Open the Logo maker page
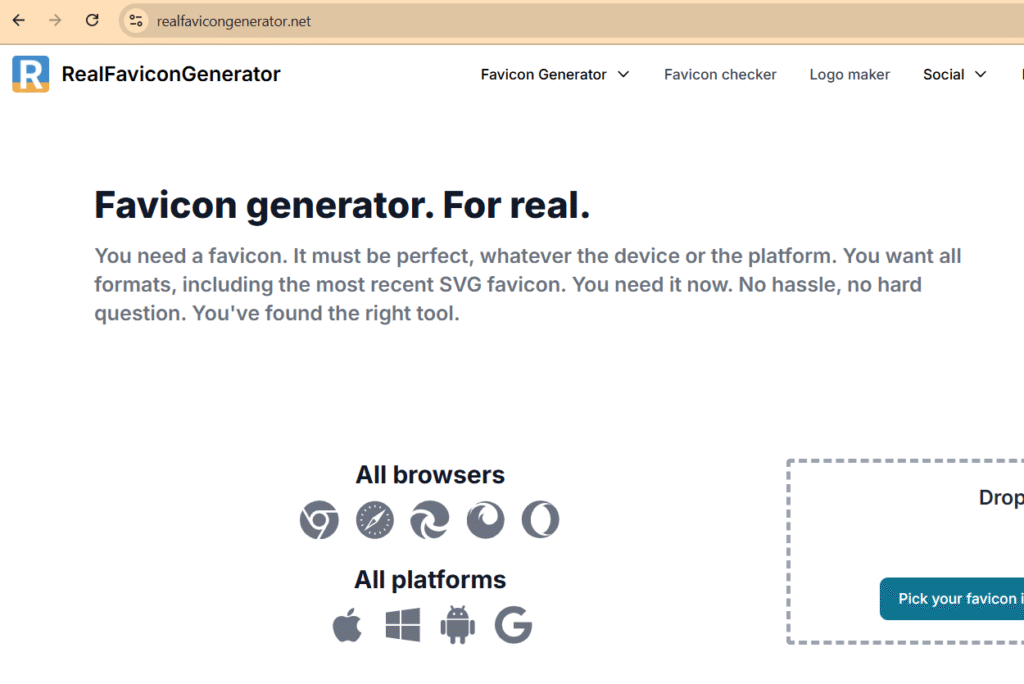This screenshot has height=684, width=1024. [850, 74]
